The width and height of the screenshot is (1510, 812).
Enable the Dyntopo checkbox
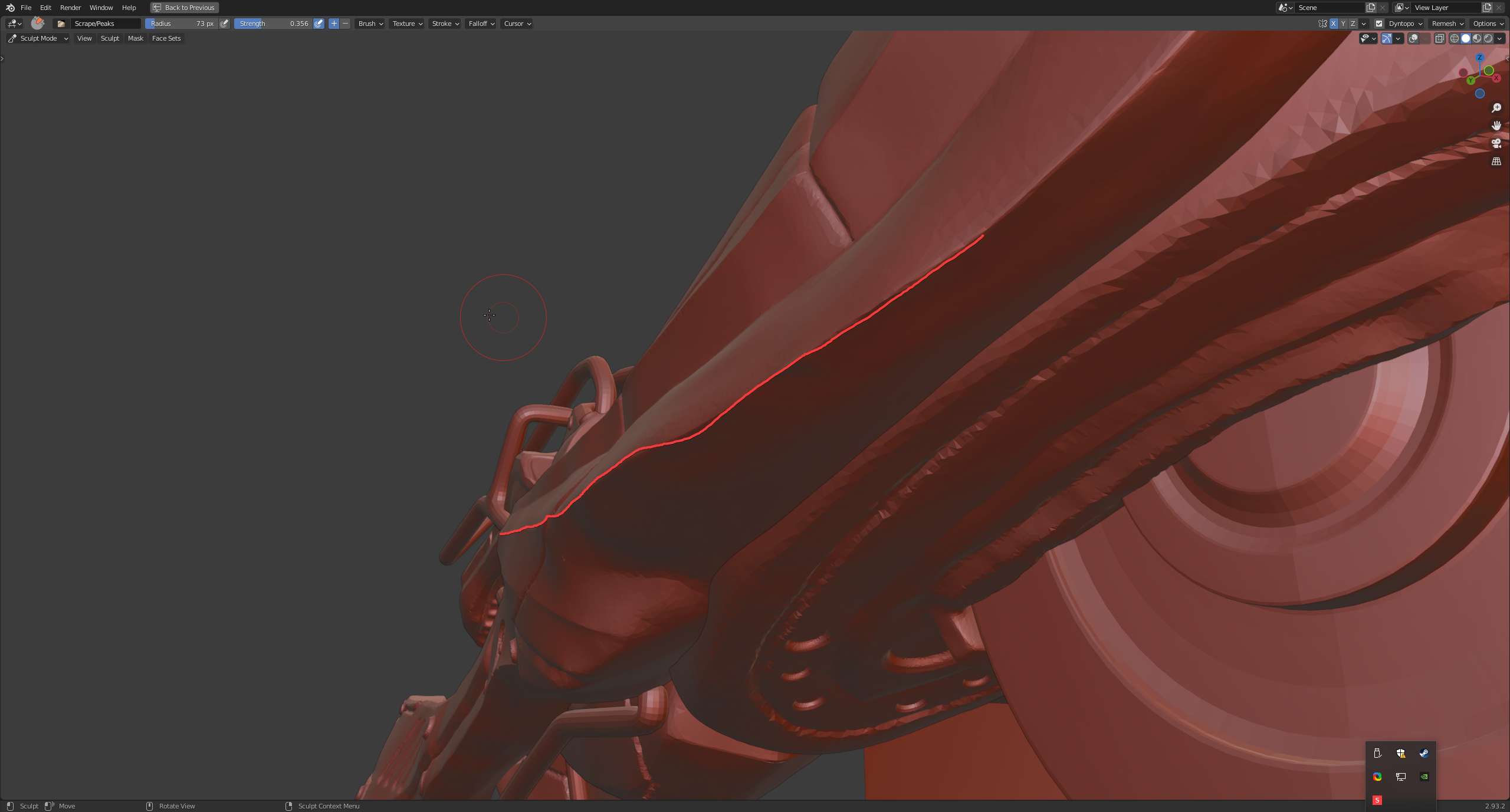point(1379,24)
